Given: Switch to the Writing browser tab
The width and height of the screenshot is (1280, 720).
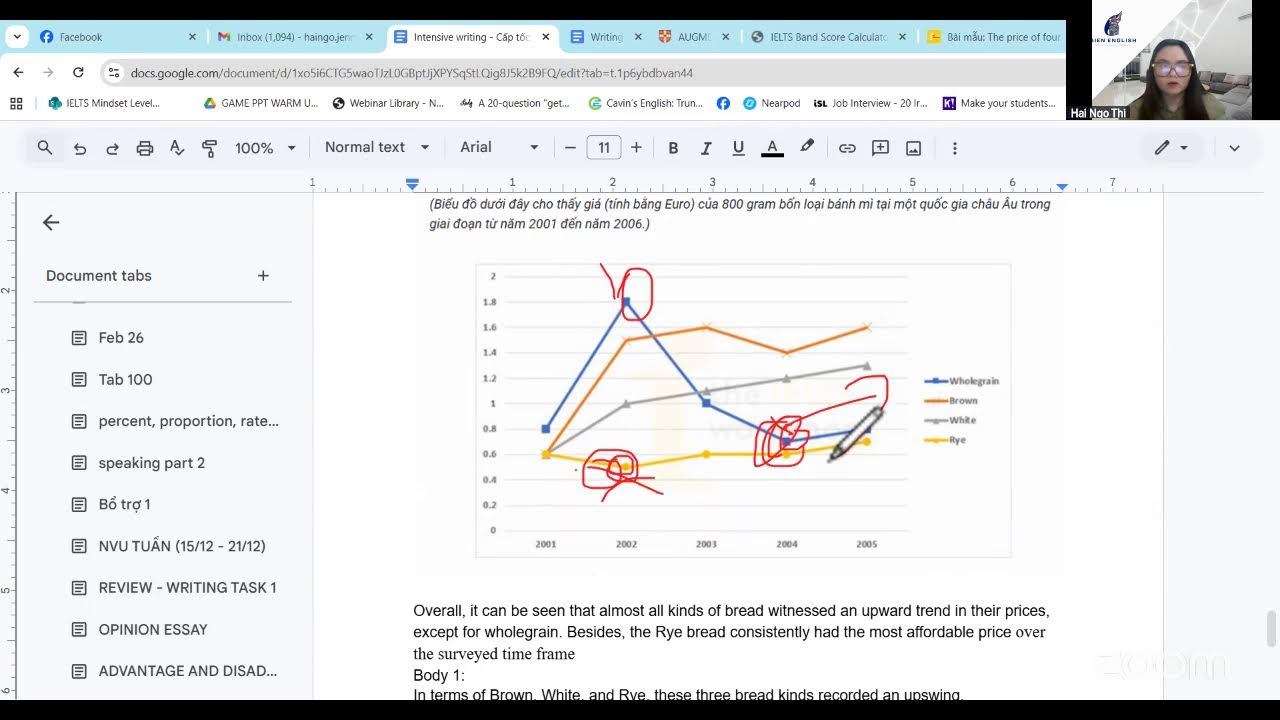Looking at the screenshot, I should click(606, 37).
